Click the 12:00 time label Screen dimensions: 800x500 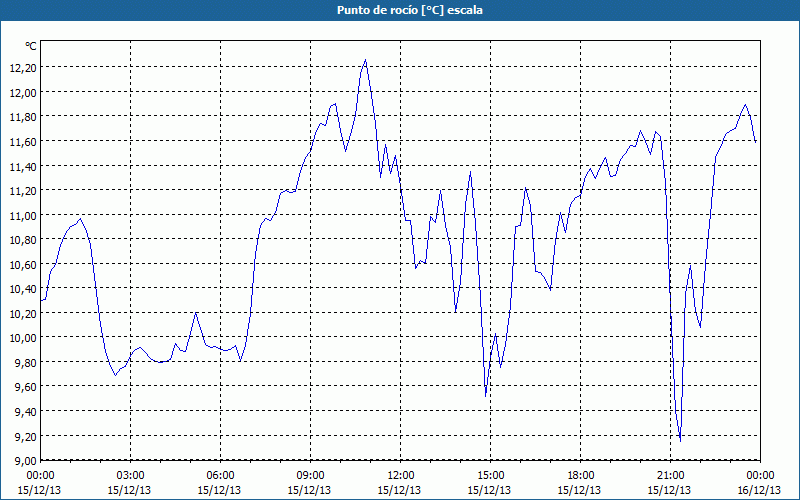tap(401, 475)
